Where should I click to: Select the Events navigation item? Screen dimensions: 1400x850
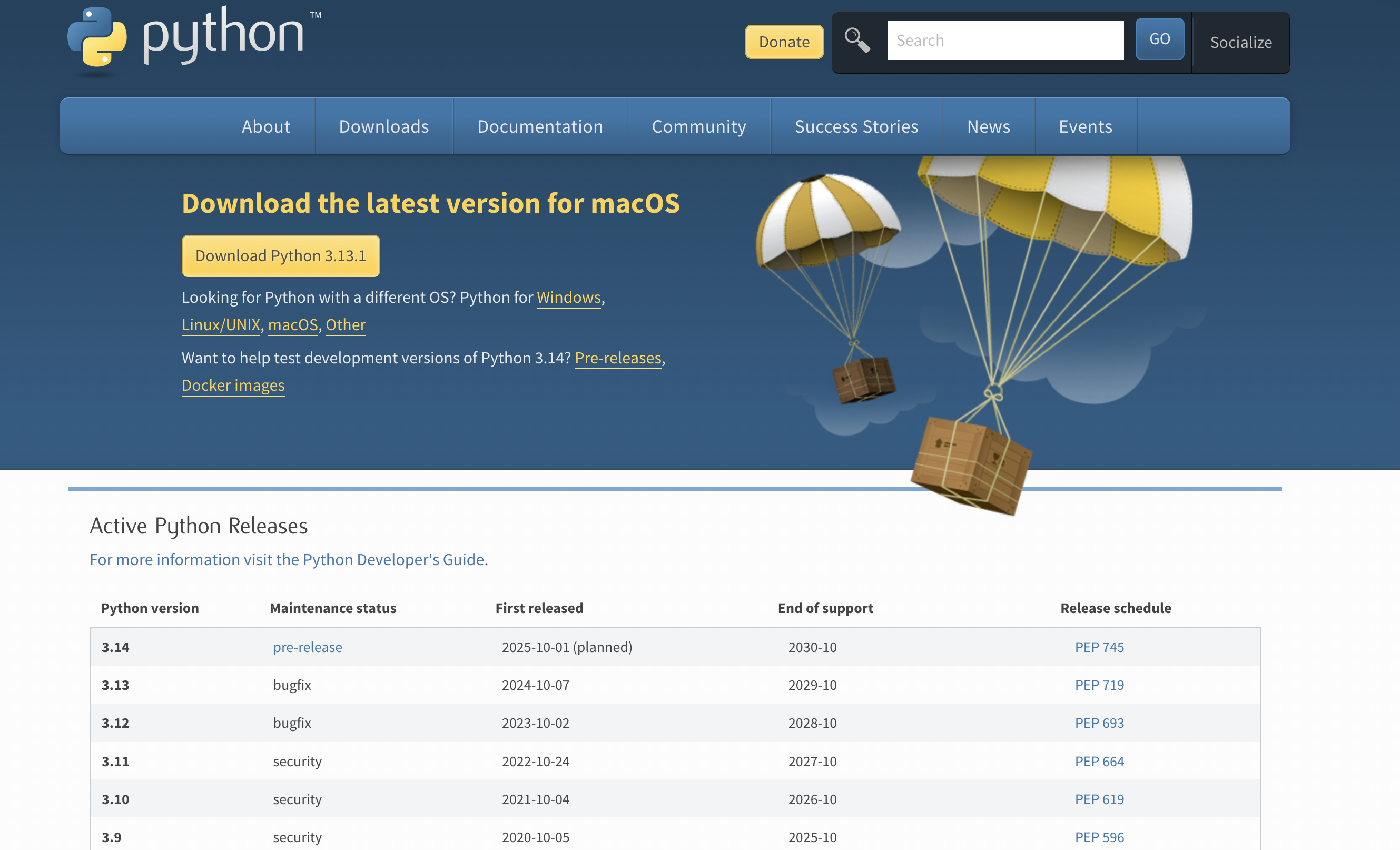click(x=1084, y=126)
